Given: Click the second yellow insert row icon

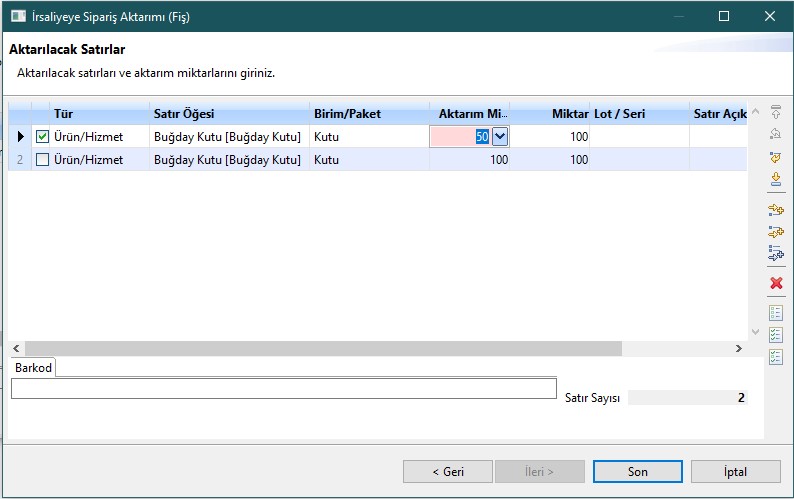Looking at the screenshot, I should tap(775, 232).
